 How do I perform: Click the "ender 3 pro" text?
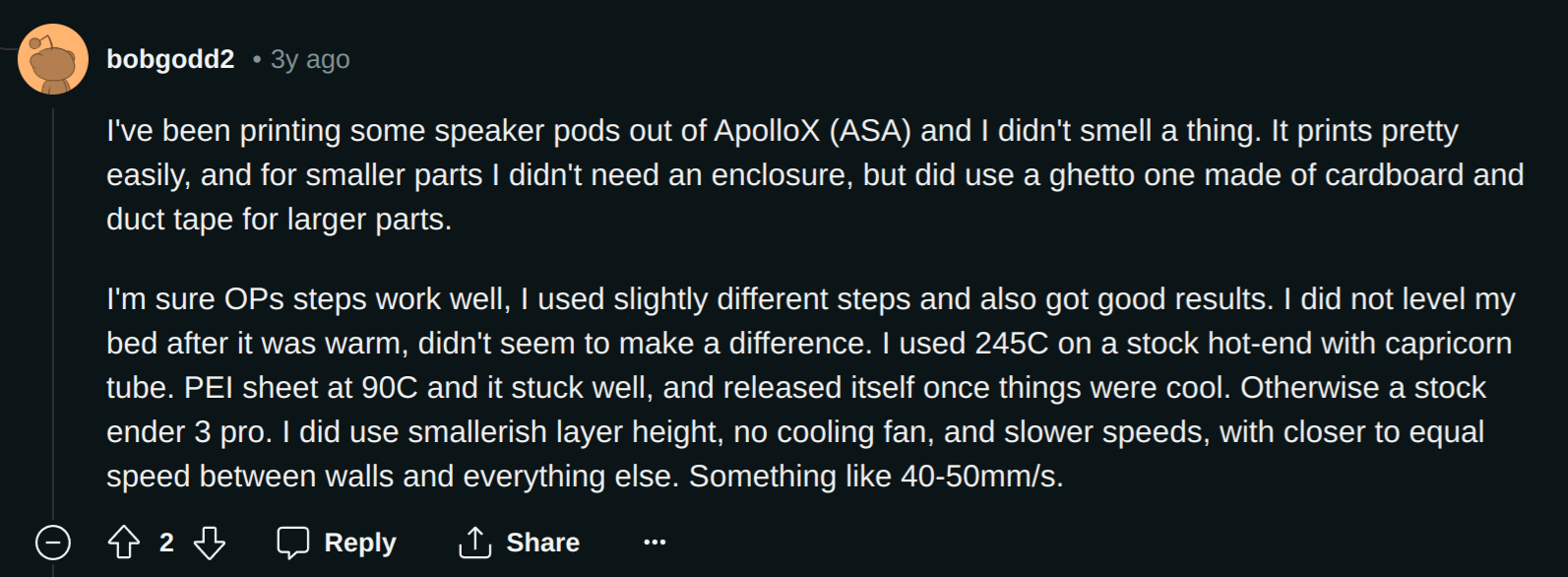[189, 432]
